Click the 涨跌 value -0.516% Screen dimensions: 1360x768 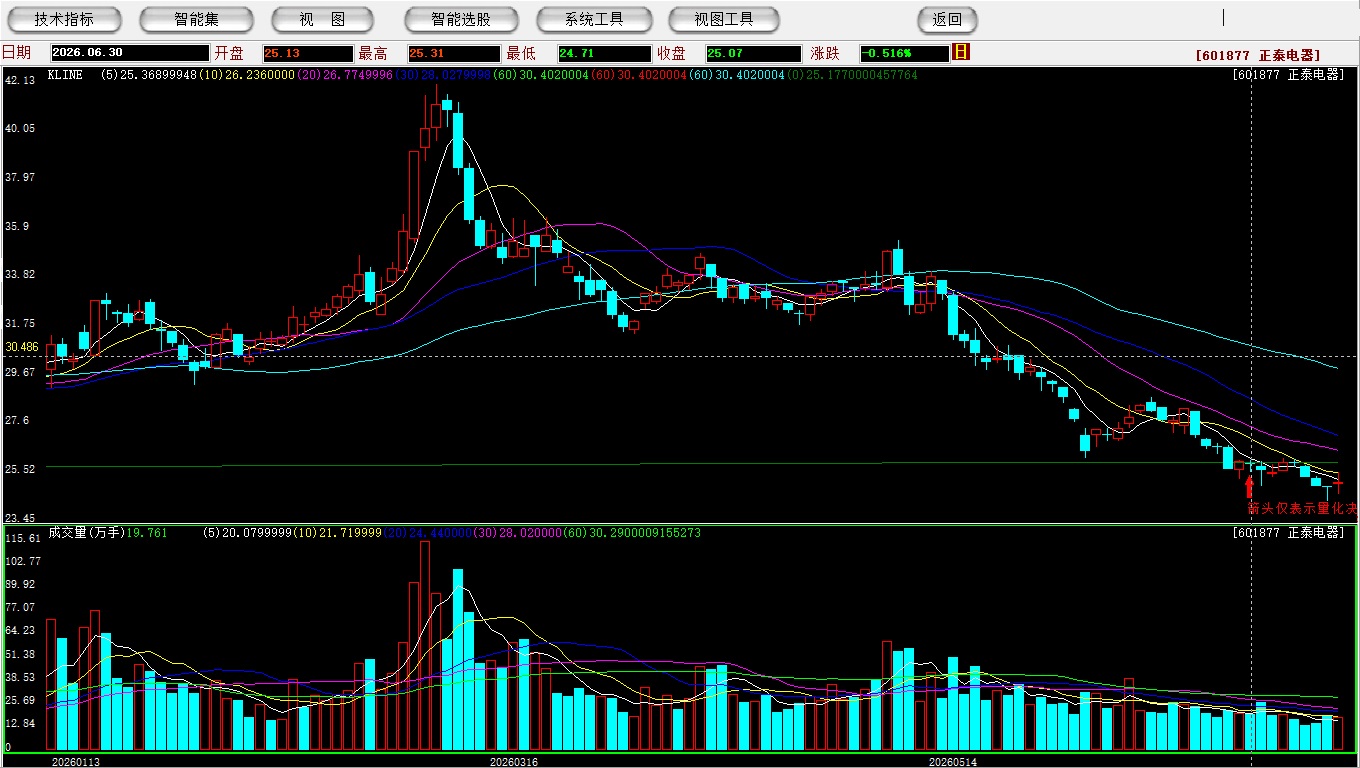(x=904, y=53)
